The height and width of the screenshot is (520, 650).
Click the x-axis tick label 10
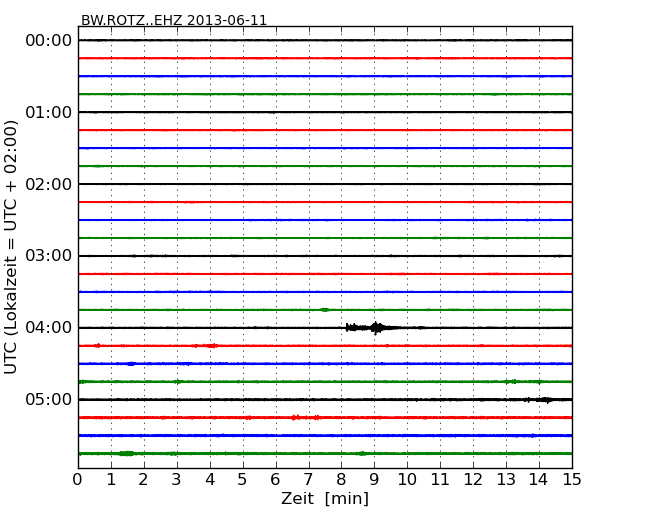coord(407,480)
